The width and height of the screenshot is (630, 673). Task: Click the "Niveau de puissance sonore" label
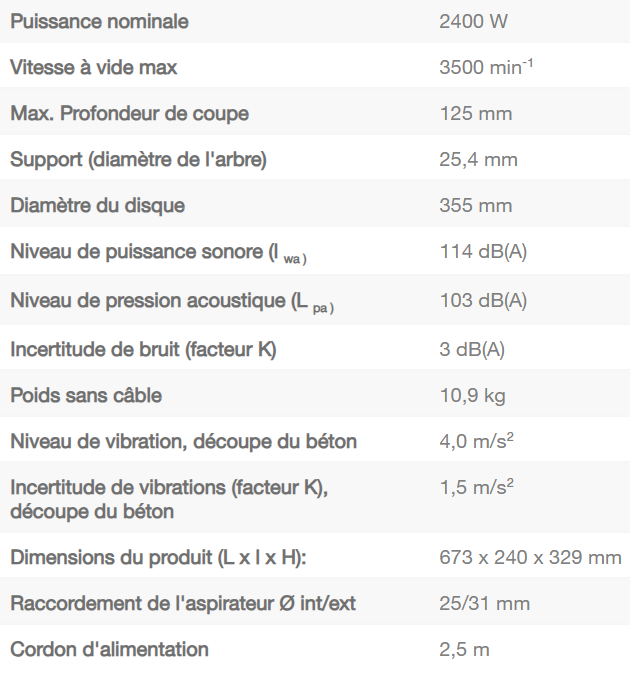tap(158, 252)
